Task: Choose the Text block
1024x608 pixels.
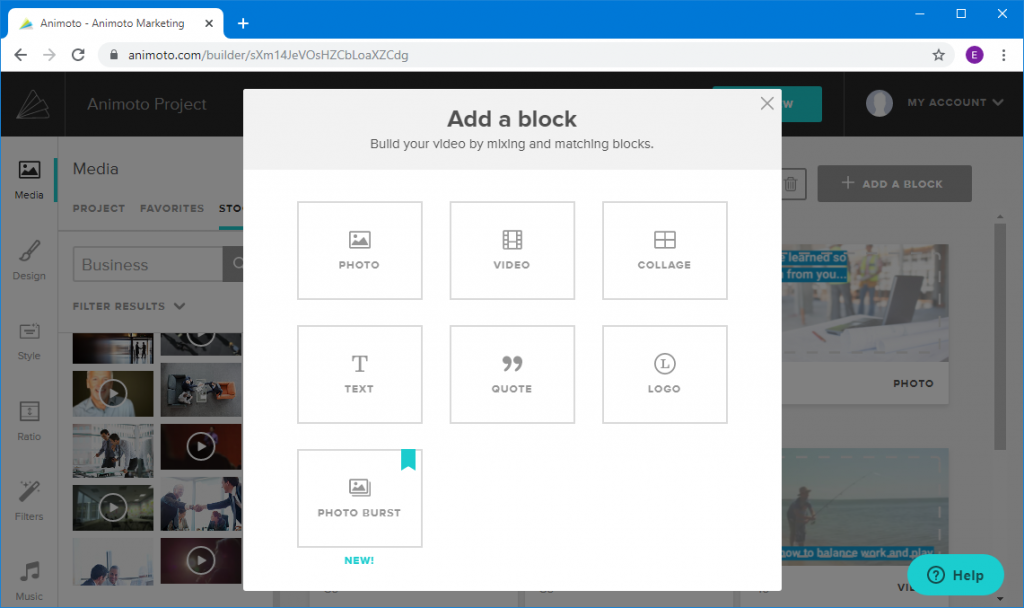Action: pos(359,374)
